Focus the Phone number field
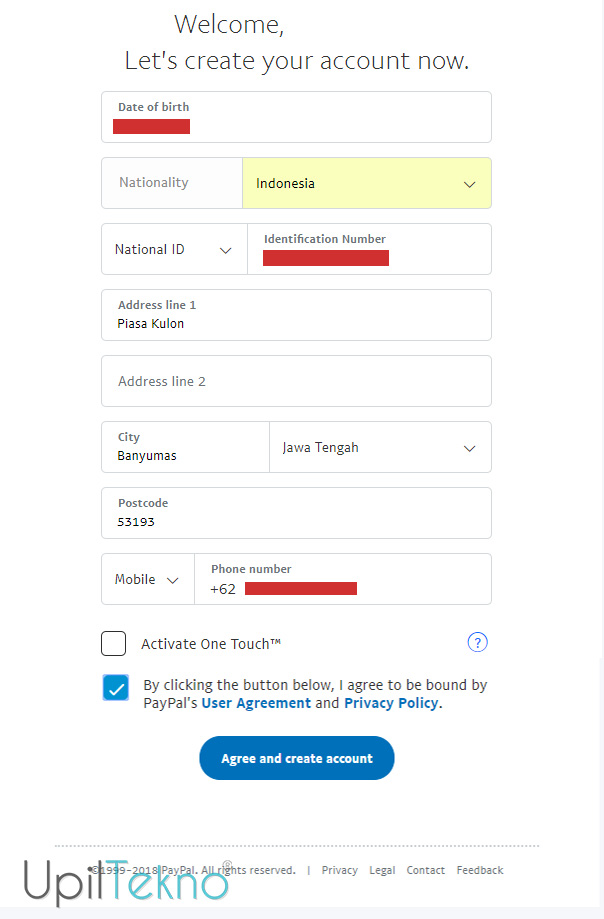Viewport: 604px width, 919px height. (343, 579)
